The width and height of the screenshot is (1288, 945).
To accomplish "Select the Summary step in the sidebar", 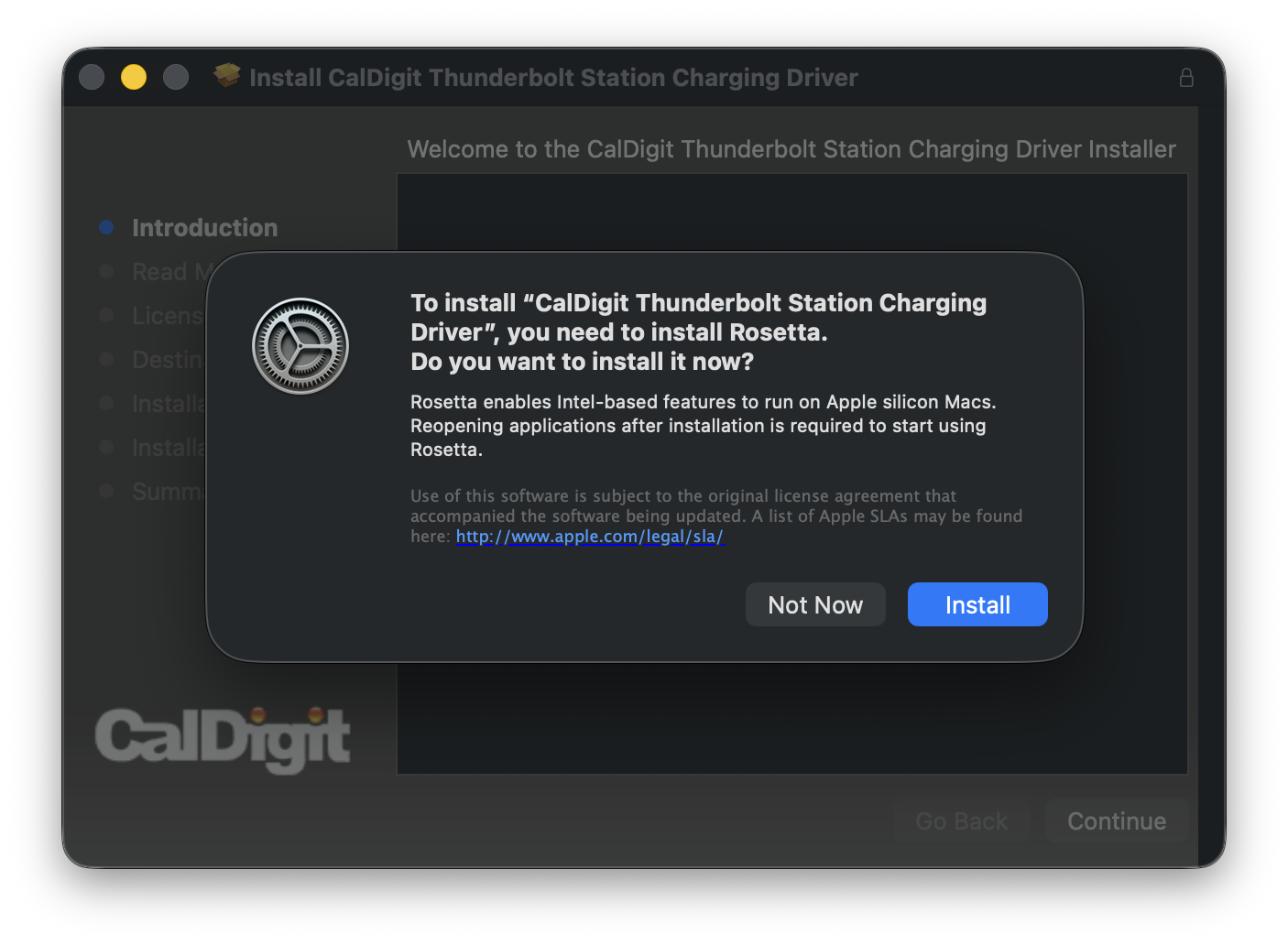I will point(167,492).
